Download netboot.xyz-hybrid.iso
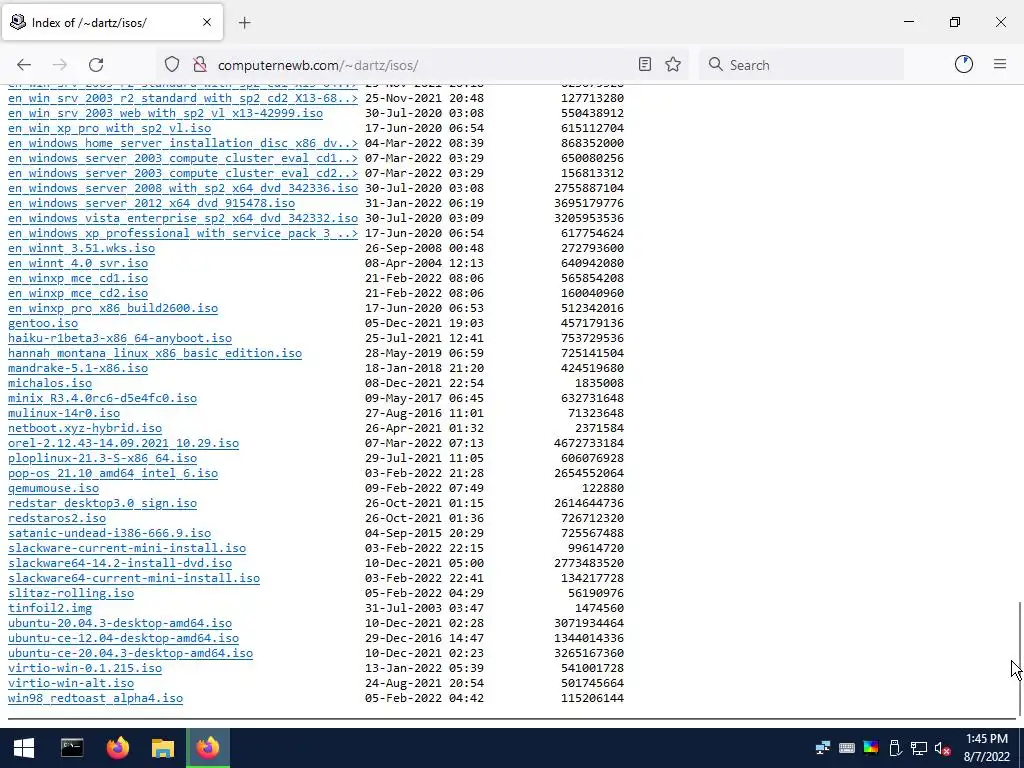The width and height of the screenshot is (1024, 768). pyautogui.click(x=85, y=428)
